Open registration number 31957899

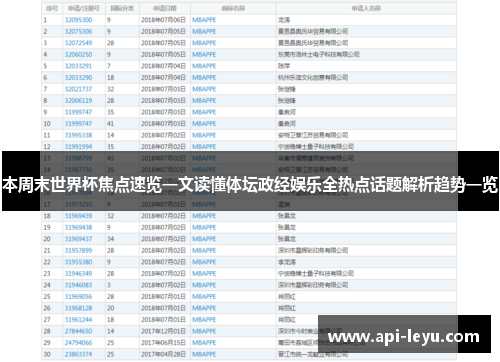(78, 251)
